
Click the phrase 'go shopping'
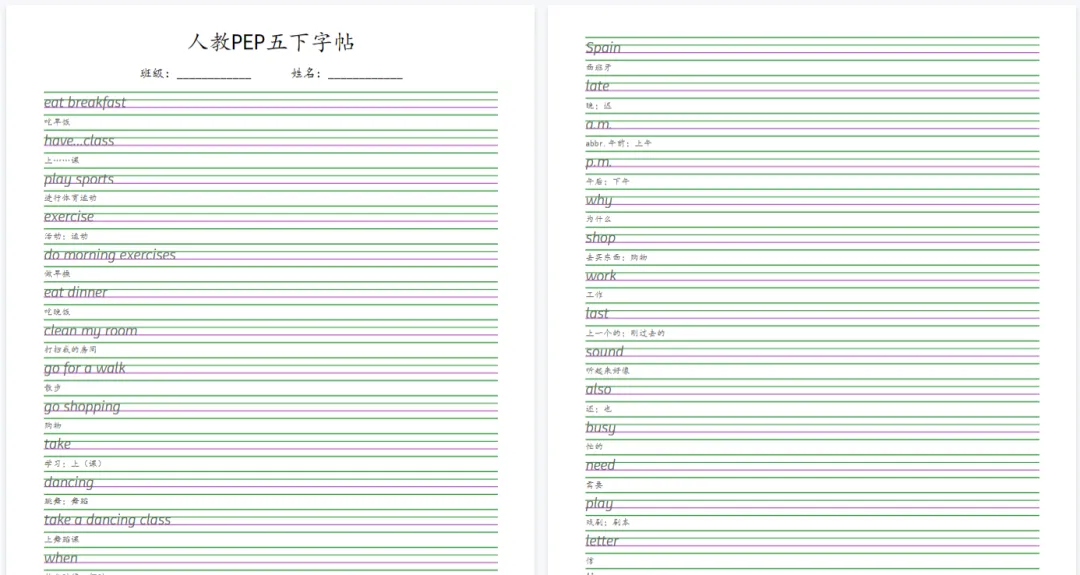[82, 407]
